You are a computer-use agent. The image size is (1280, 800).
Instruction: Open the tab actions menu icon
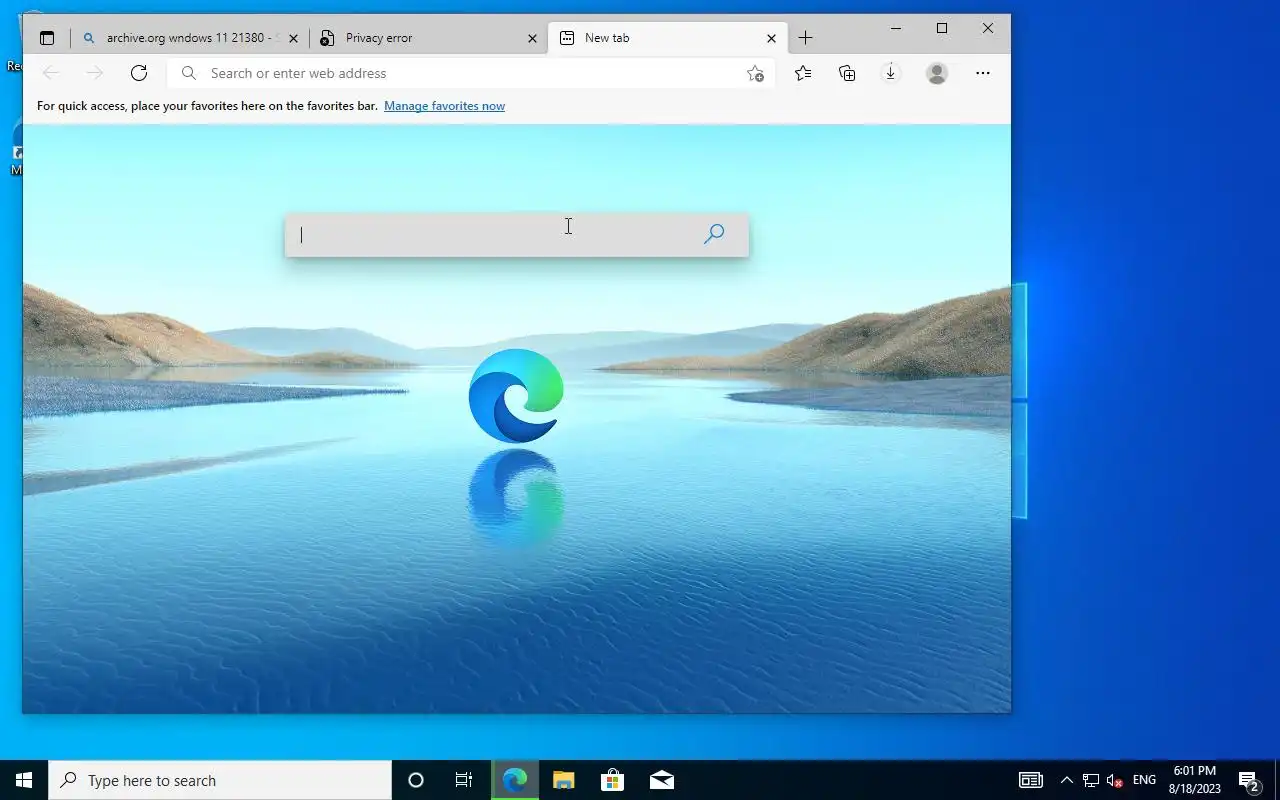pos(47,38)
